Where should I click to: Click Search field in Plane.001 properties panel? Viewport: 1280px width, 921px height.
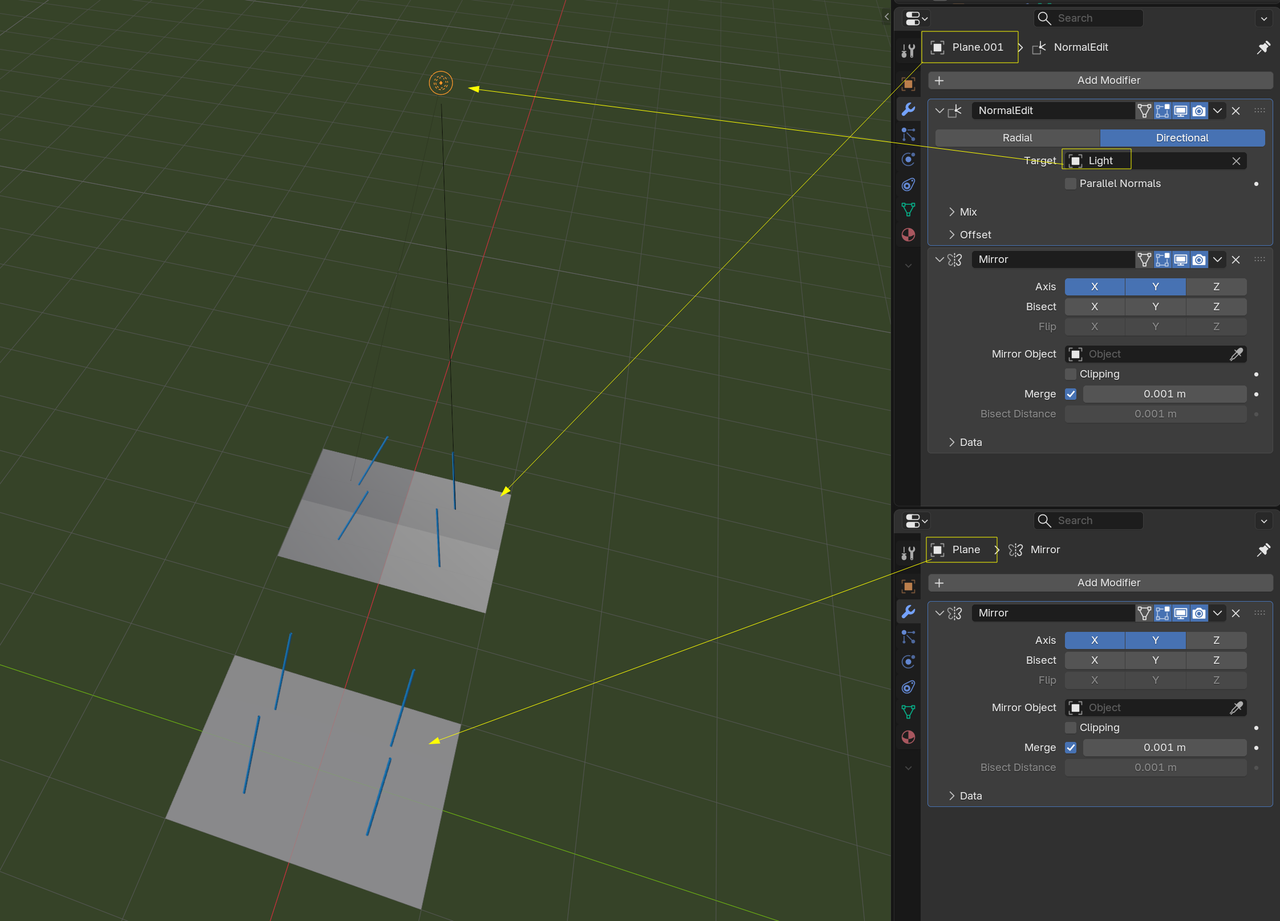(1088, 18)
